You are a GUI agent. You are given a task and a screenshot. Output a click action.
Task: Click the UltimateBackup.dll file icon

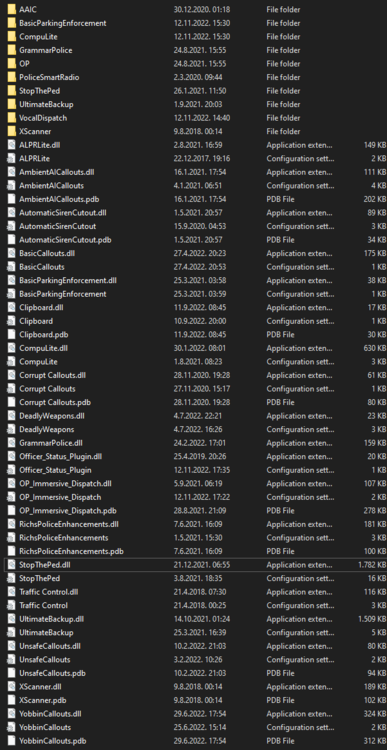point(11,619)
